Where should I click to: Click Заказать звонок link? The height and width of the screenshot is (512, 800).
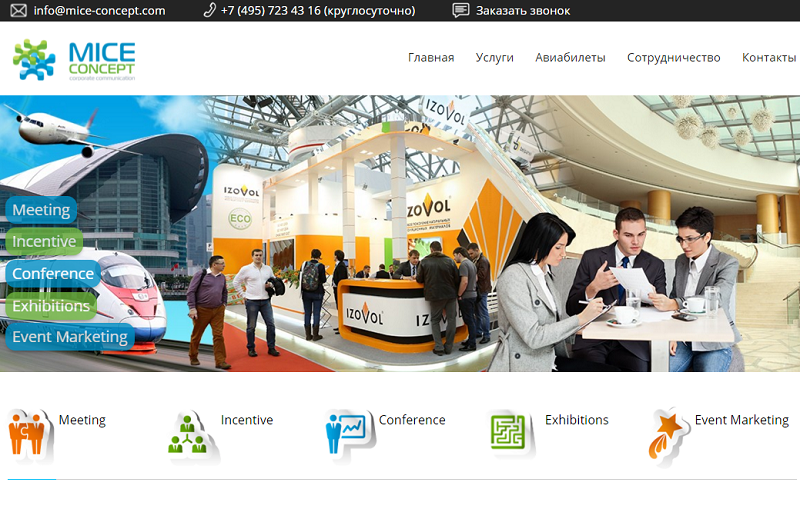(523, 11)
